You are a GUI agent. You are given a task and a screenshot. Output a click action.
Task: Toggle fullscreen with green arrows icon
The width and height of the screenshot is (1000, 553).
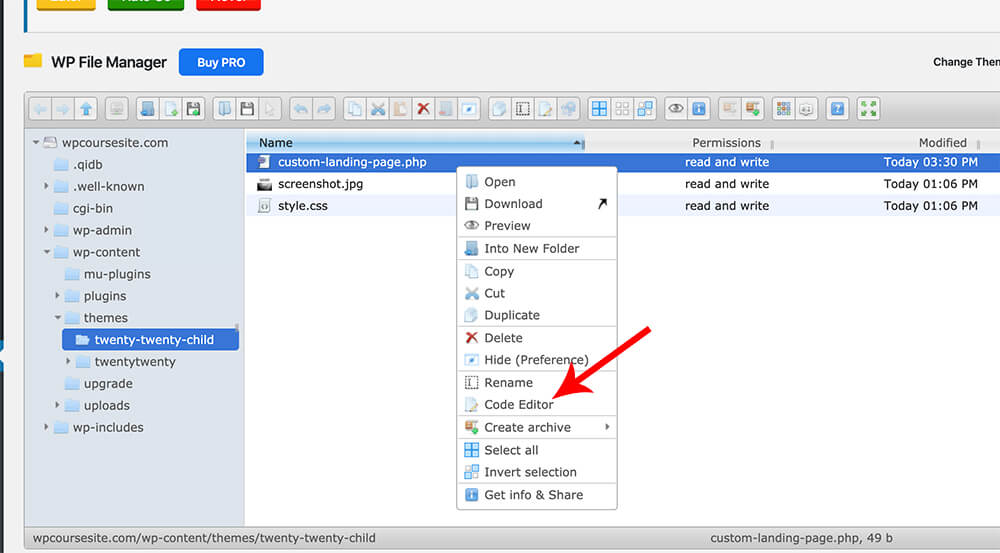868,109
